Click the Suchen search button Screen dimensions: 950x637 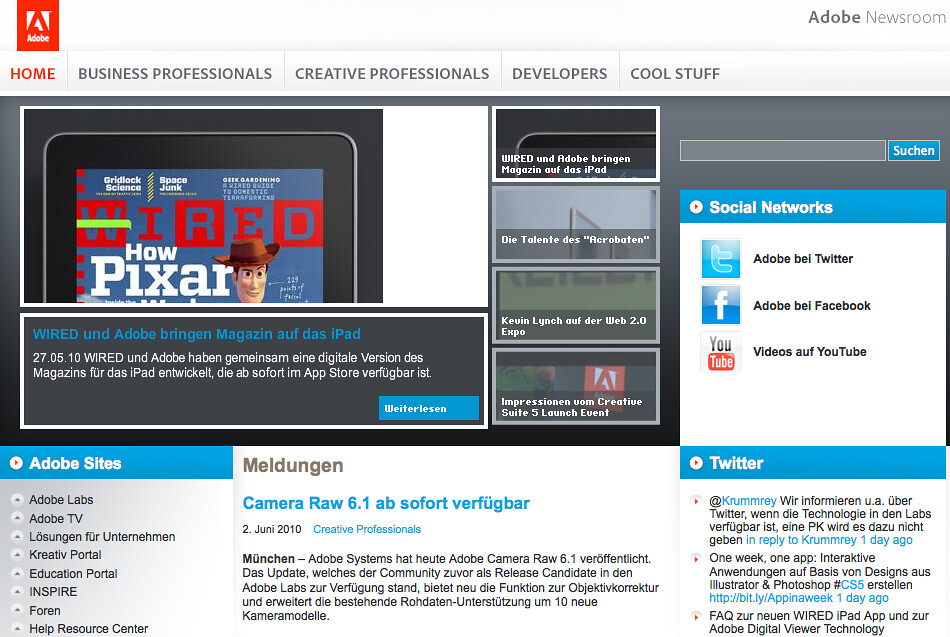click(914, 150)
